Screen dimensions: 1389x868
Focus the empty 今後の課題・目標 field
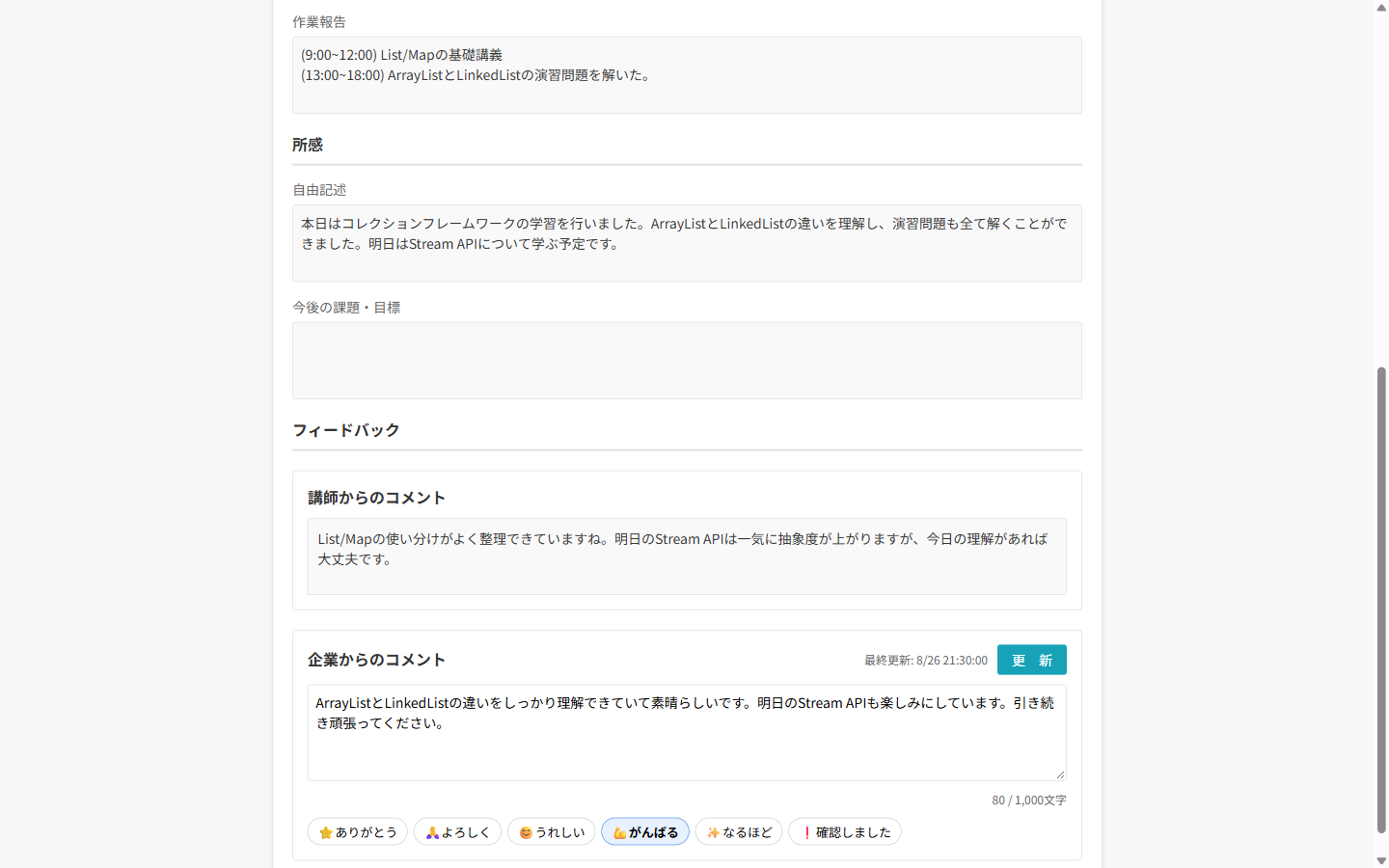687,361
